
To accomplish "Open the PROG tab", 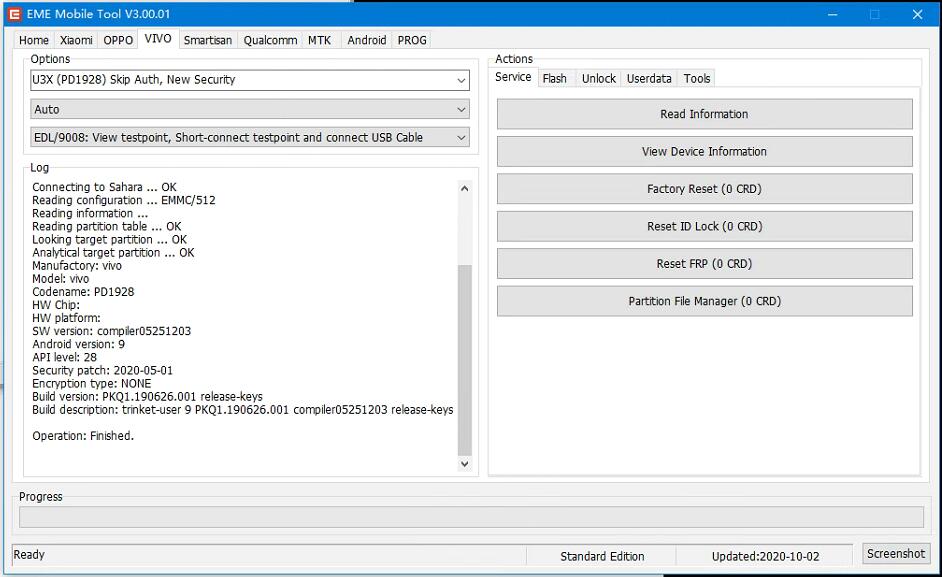I will coord(412,40).
